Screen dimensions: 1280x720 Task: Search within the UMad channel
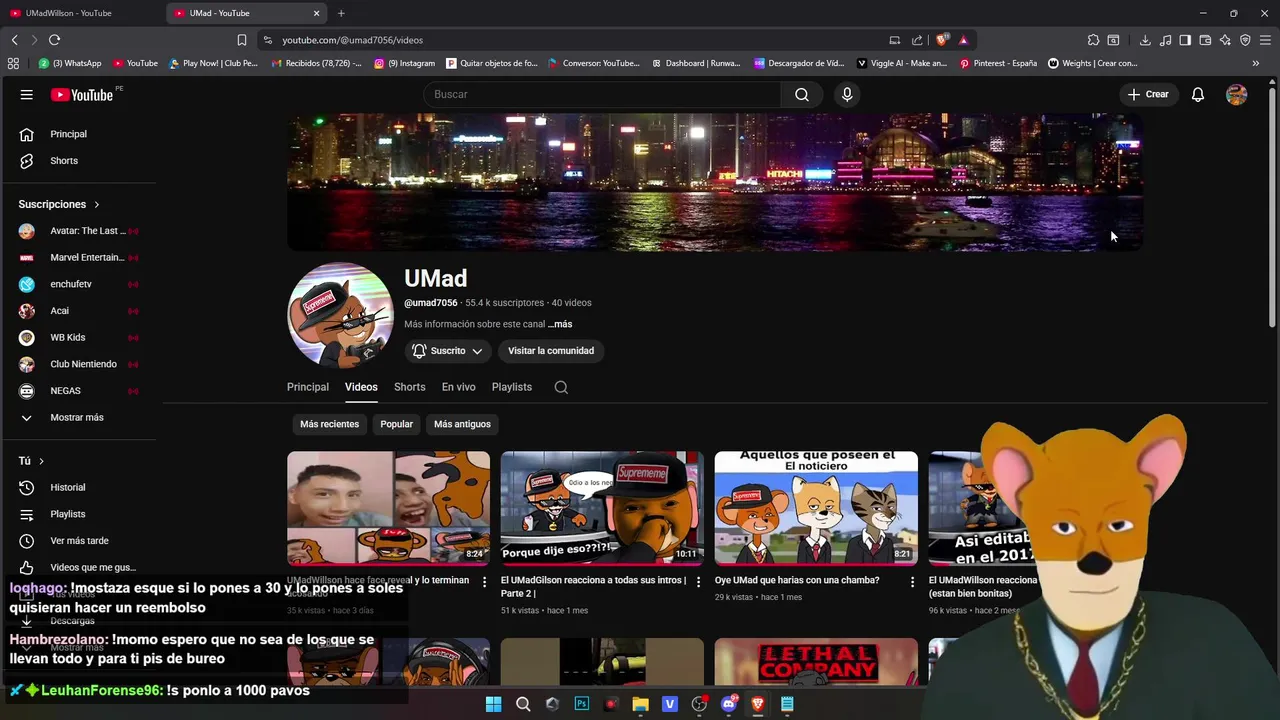(x=561, y=387)
